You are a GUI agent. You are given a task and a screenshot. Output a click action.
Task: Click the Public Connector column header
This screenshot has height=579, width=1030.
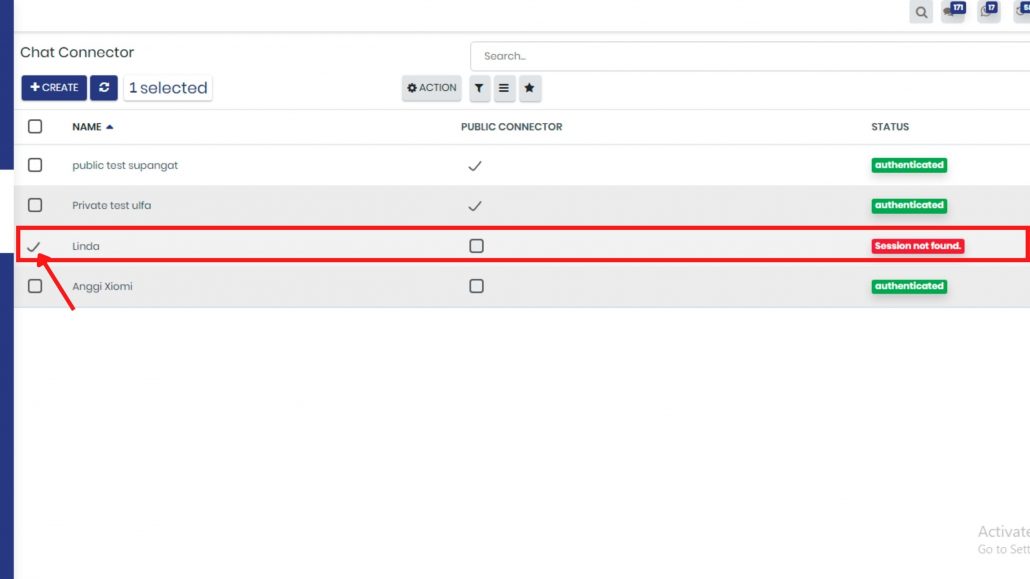click(x=512, y=127)
